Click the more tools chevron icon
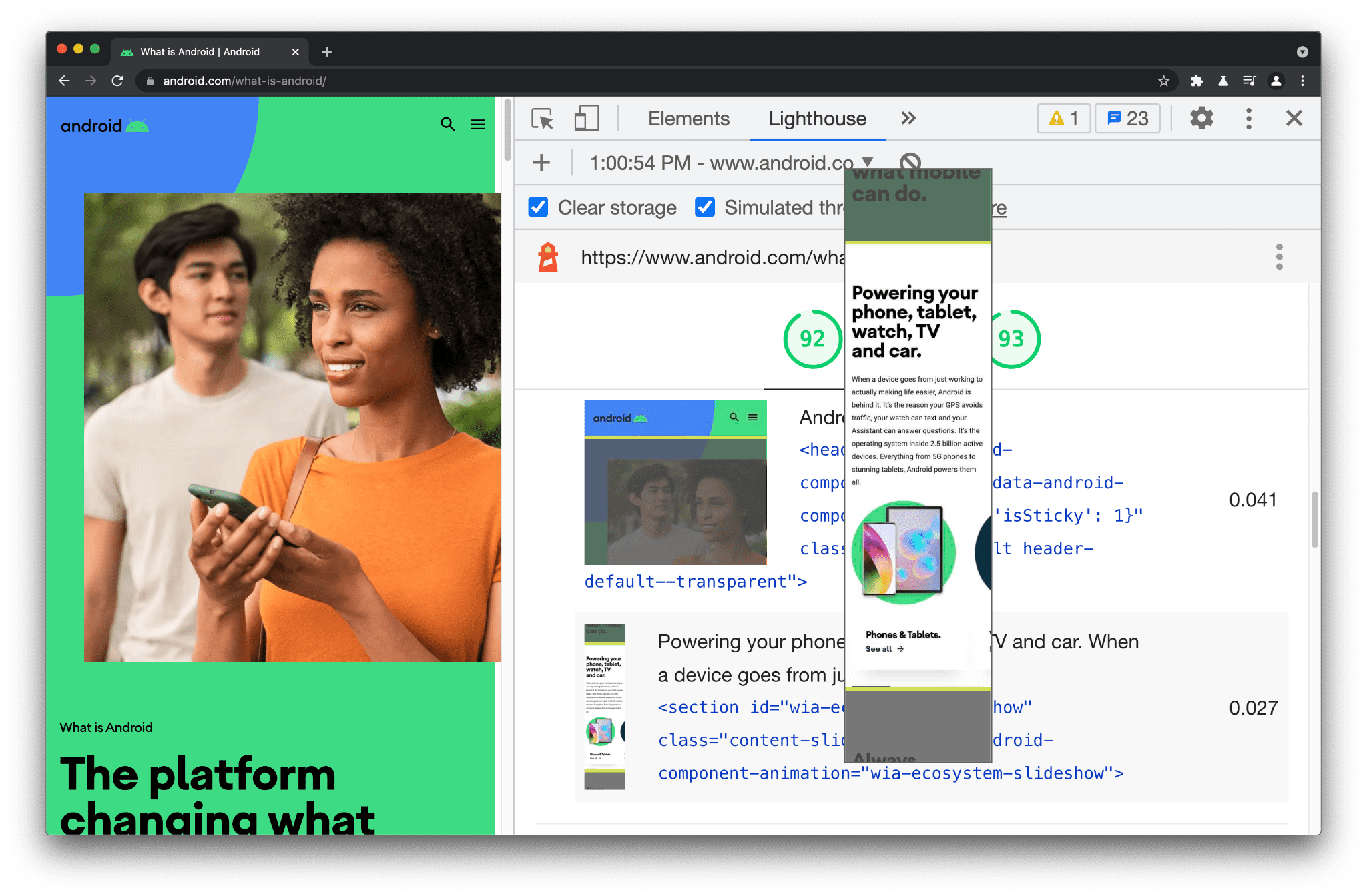Screen dimensions: 1367x896 click(908, 119)
